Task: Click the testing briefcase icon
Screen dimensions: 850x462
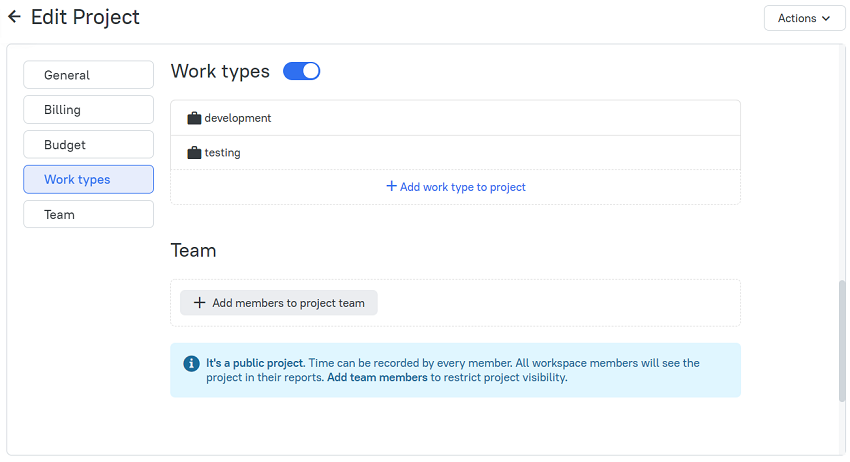Action: click(194, 152)
